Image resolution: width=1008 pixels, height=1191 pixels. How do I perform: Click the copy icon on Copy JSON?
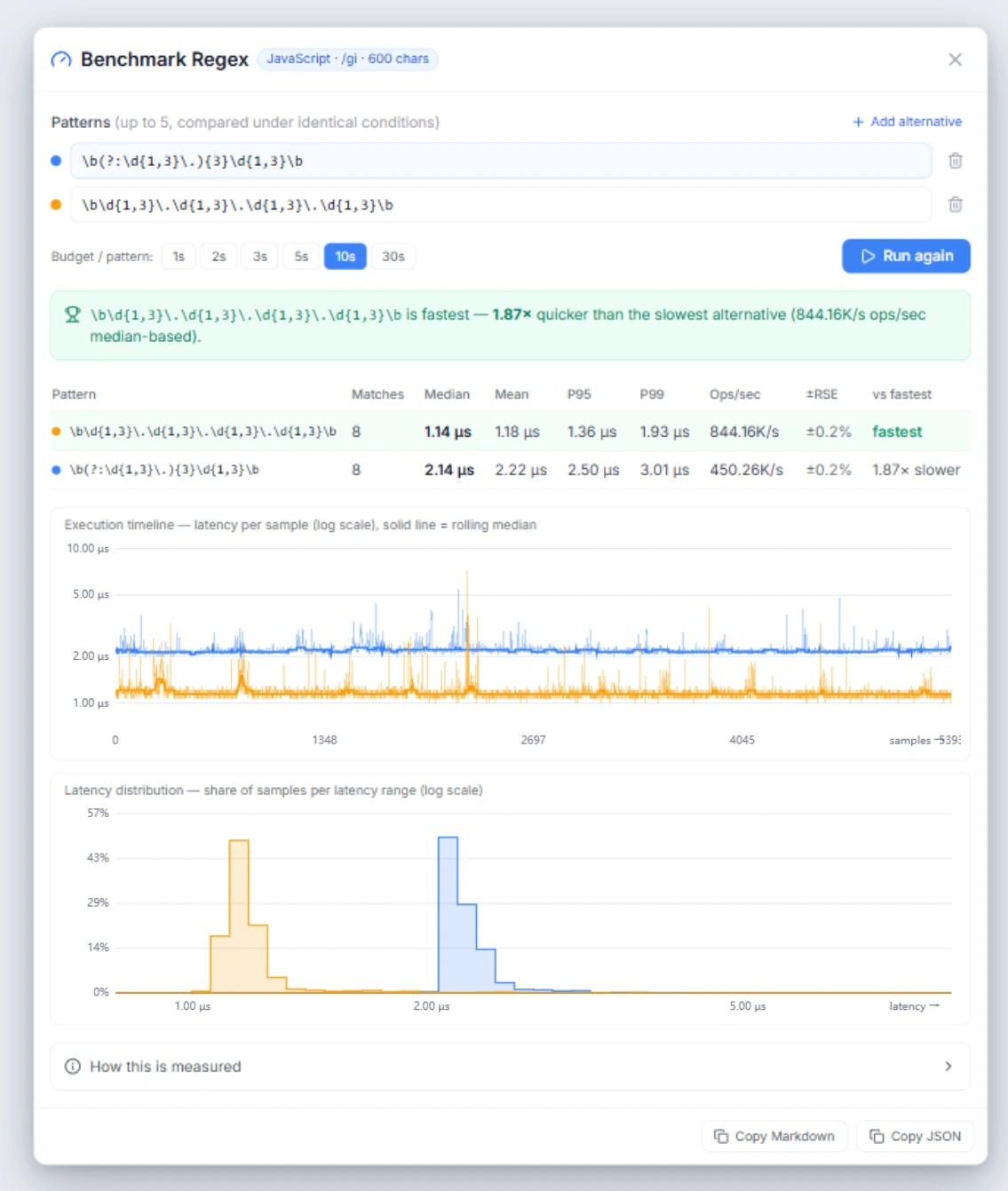click(x=877, y=1136)
